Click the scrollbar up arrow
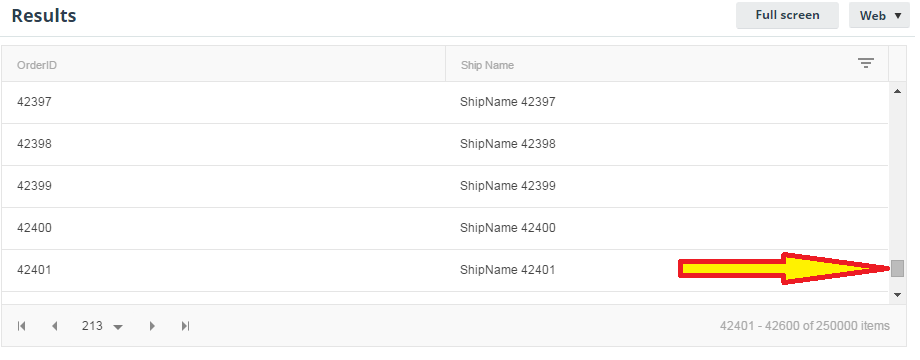Screen dimensions: 920x360 coord(897,91)
